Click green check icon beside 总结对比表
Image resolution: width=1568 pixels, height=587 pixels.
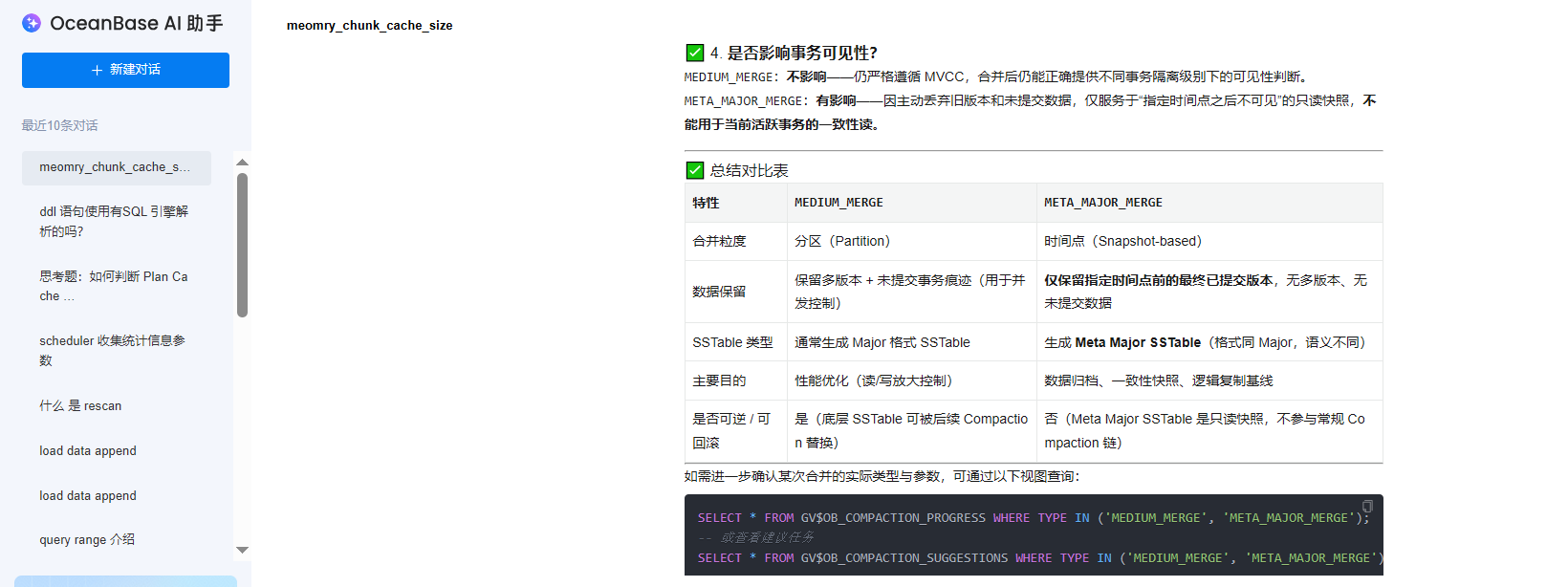[x=695, y=170]
